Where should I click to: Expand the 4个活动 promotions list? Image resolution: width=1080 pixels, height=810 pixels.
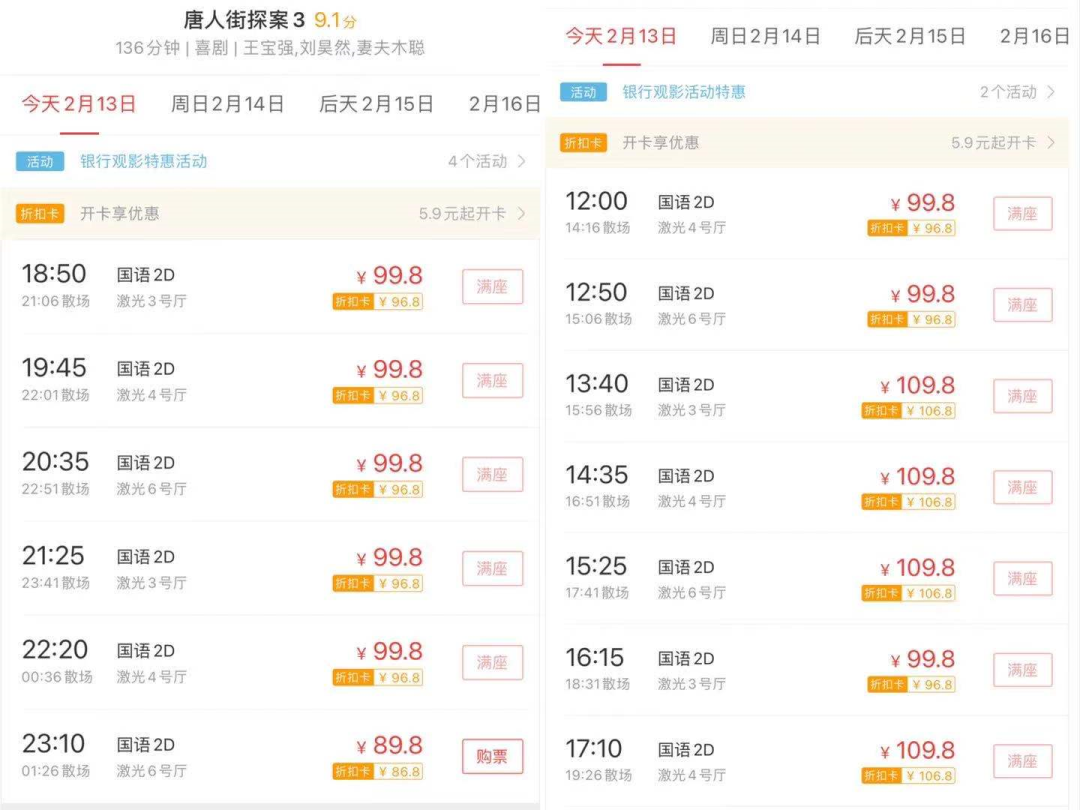[486, 162]
